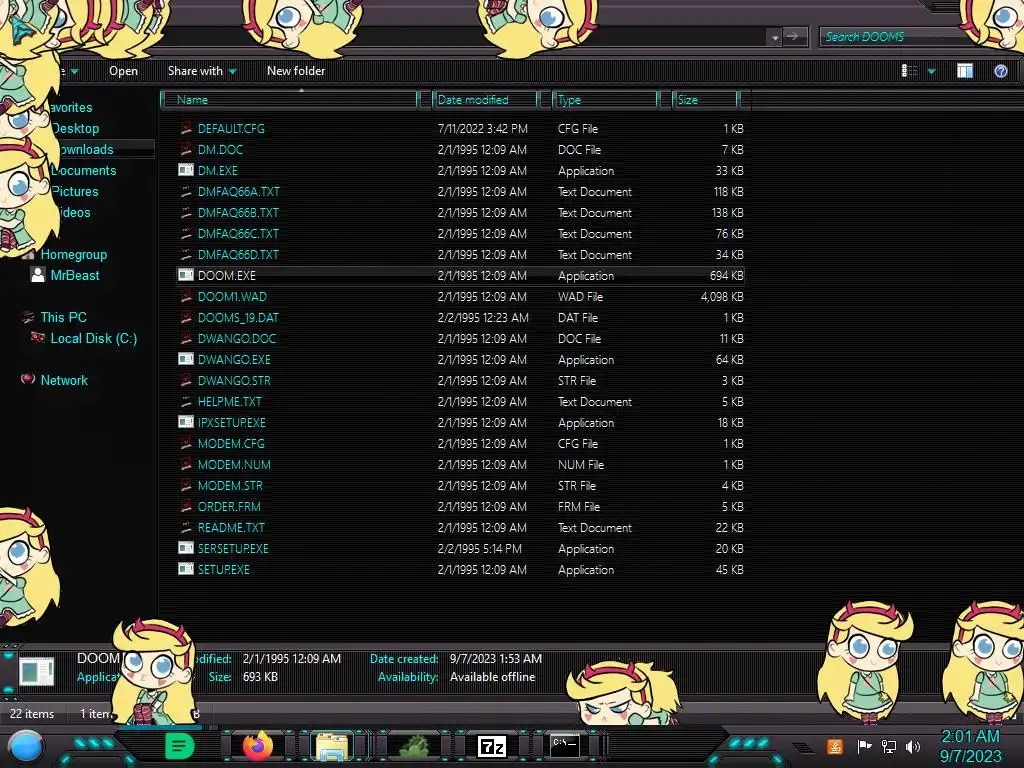Click the DEFAULT.CFG file icon
This screenshot has width=1024, height=768.
186,129
